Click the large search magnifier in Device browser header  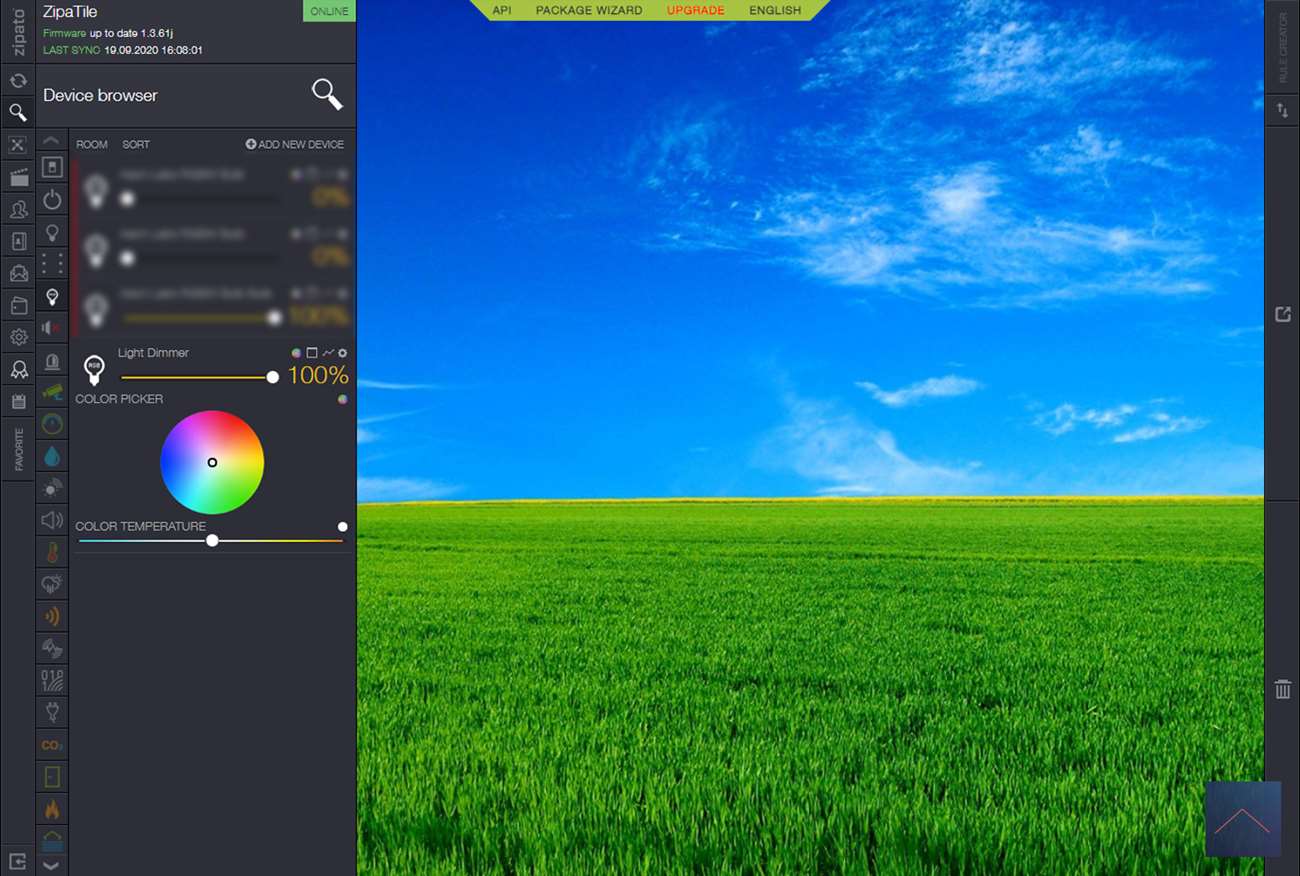(x=327, y=94)
